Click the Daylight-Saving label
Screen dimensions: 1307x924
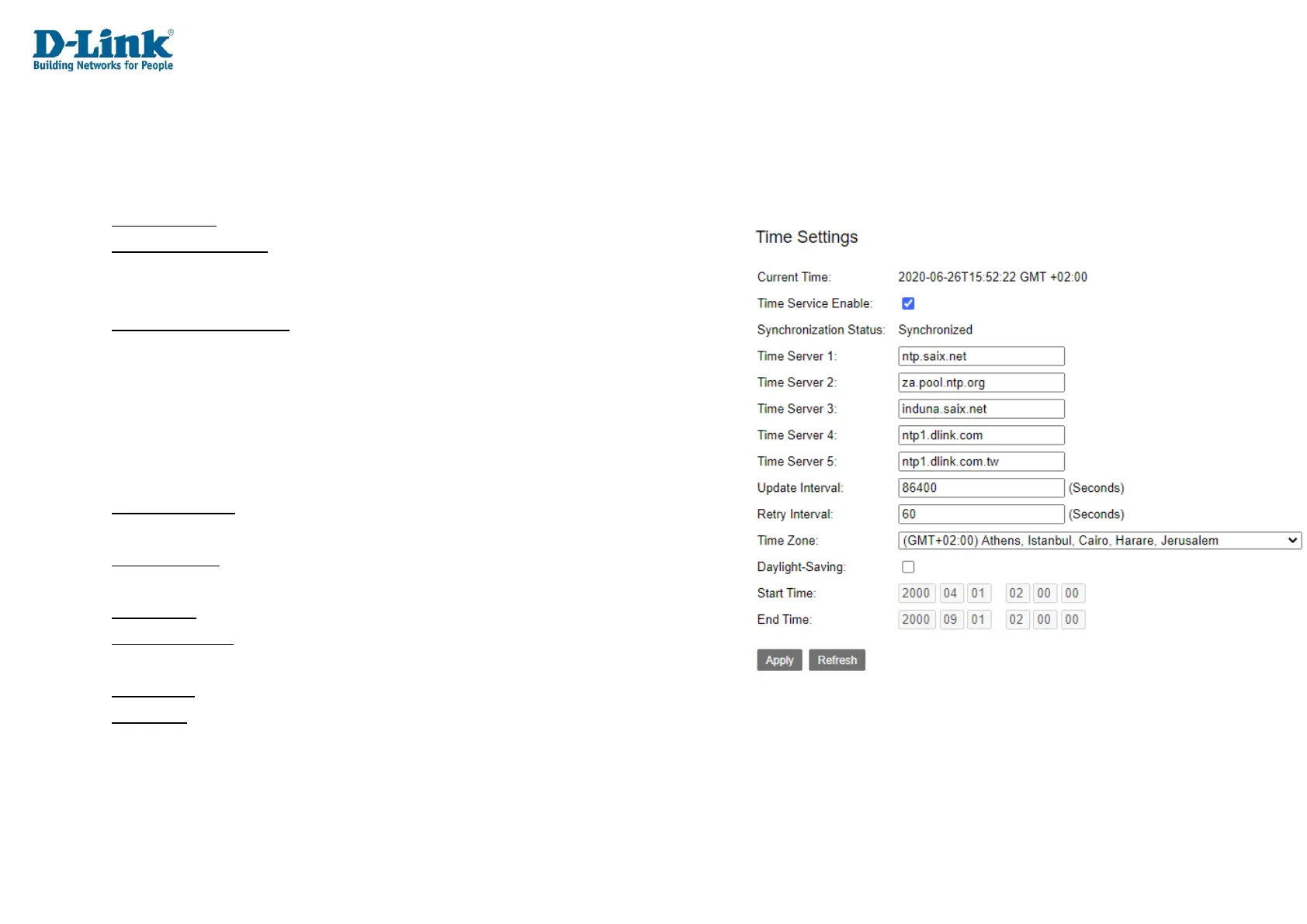coord(801,567)
